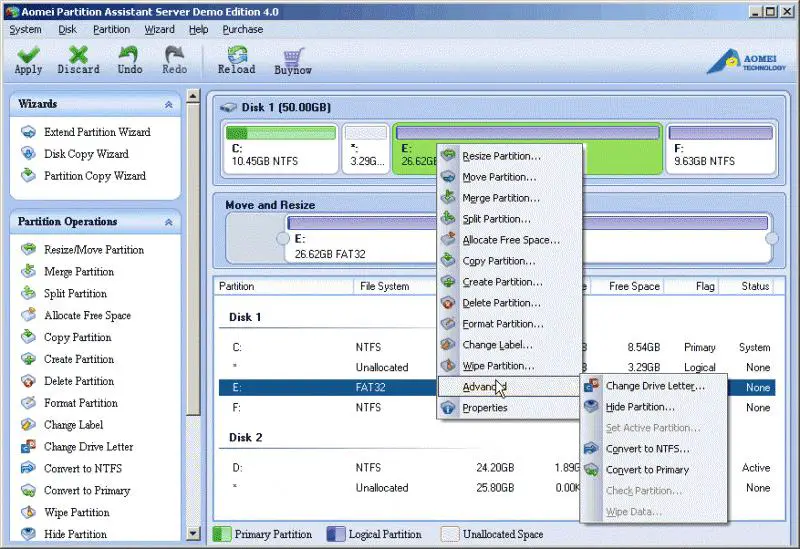Screen dimensions: 800x549
Task: Choose Split Partition in context menu
Action: tap(510, 219)
